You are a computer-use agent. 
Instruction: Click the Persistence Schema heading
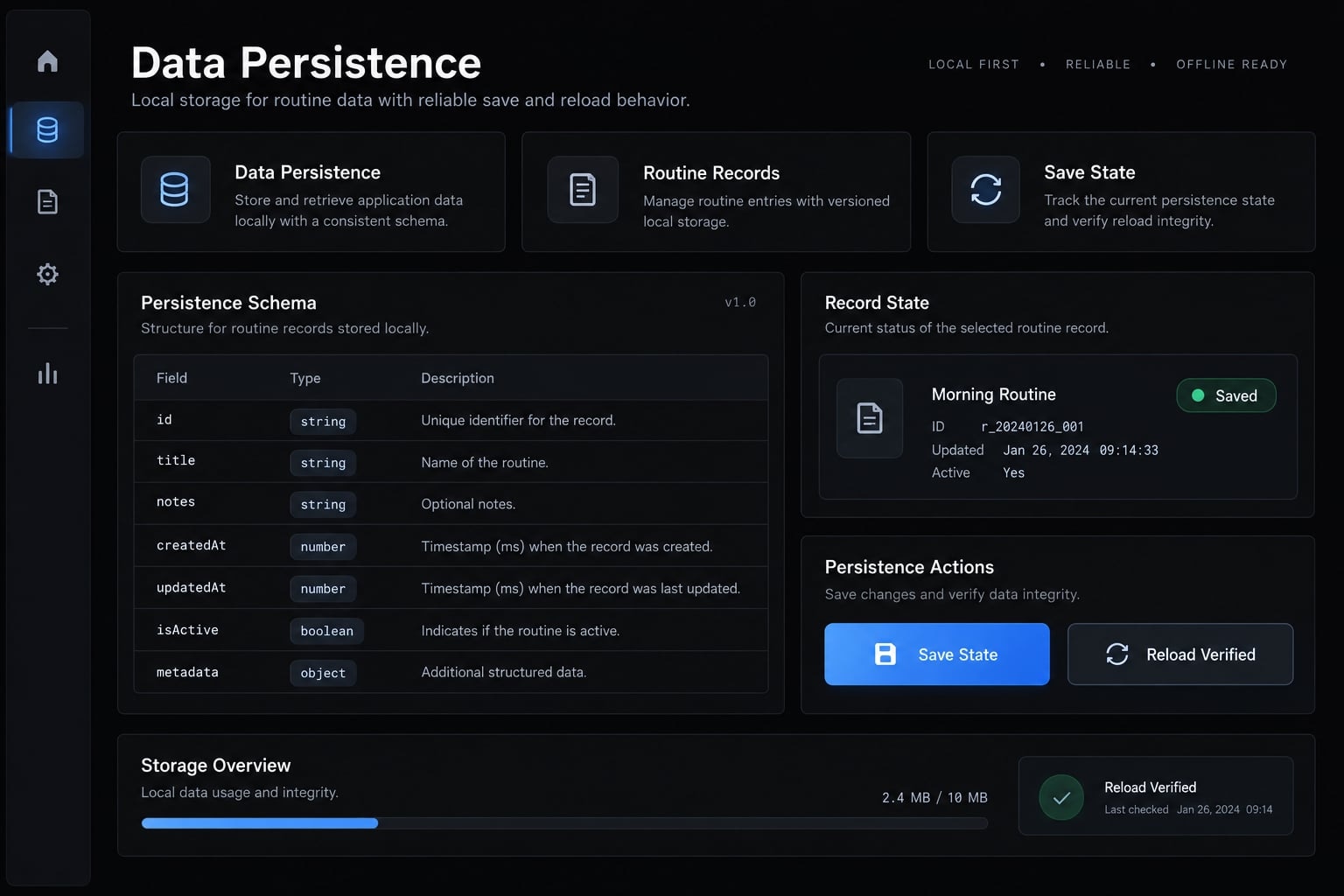[x=228, y=303]
